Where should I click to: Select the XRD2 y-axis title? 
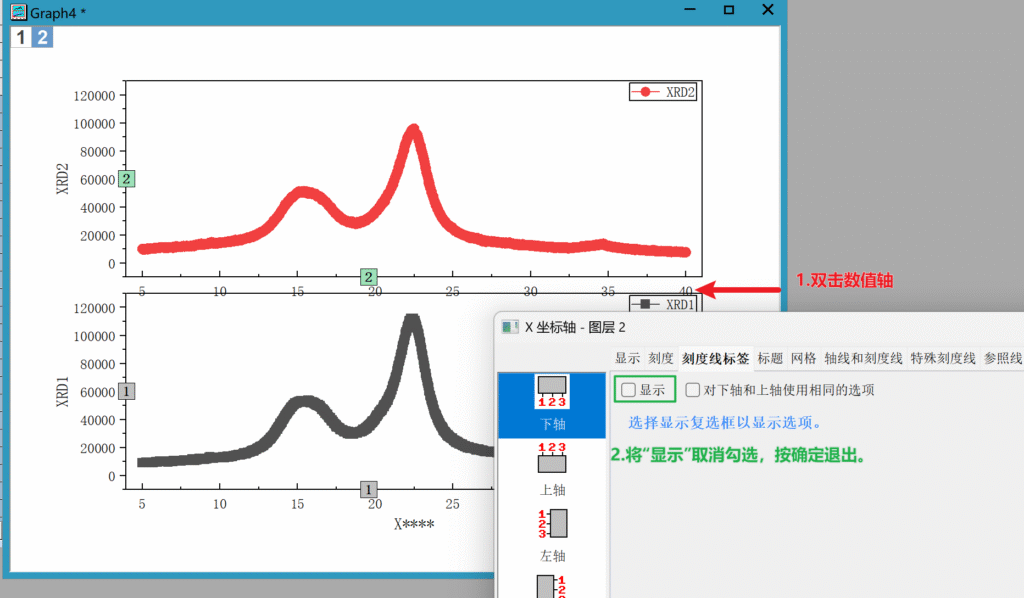[x=63, y=178]
